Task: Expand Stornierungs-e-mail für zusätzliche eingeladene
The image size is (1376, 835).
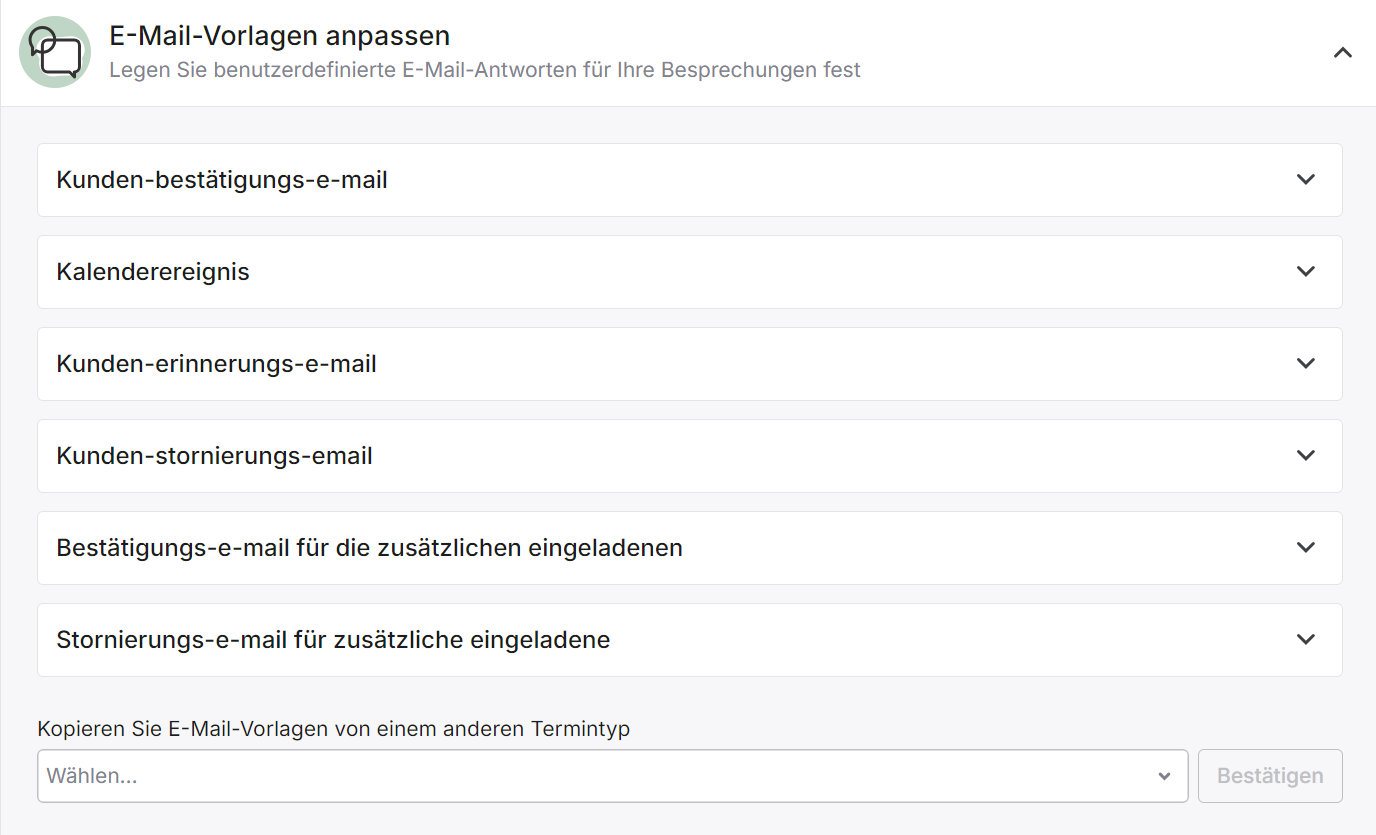Action: [689, 640]
